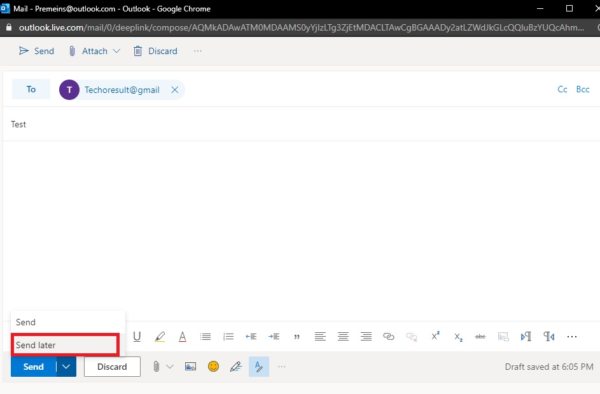Toggle the numbered list
This screenshot has width=600, height=394.
pyautogui.click(x=228, y=337)
